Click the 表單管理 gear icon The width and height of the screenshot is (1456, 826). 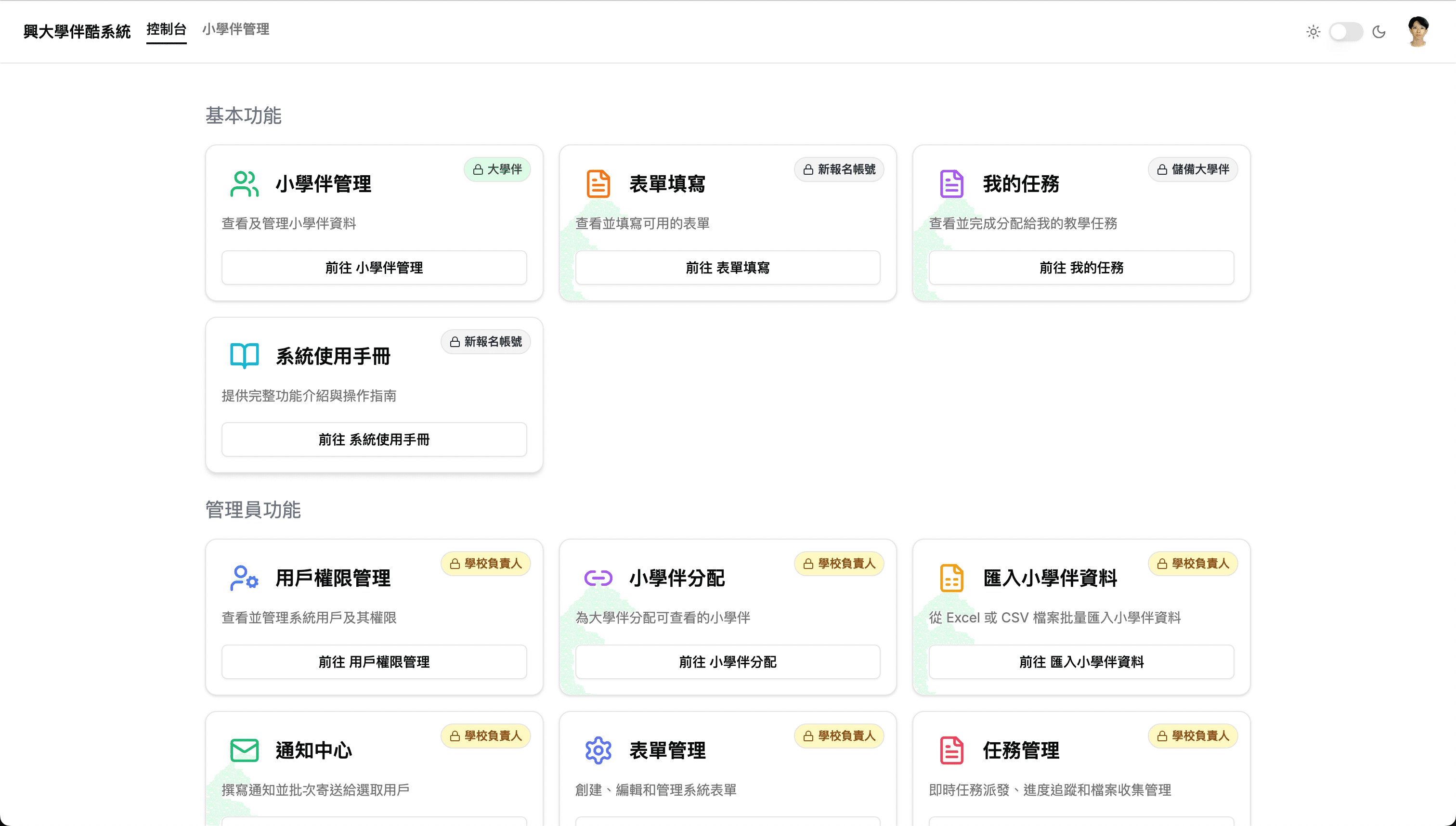598,749
